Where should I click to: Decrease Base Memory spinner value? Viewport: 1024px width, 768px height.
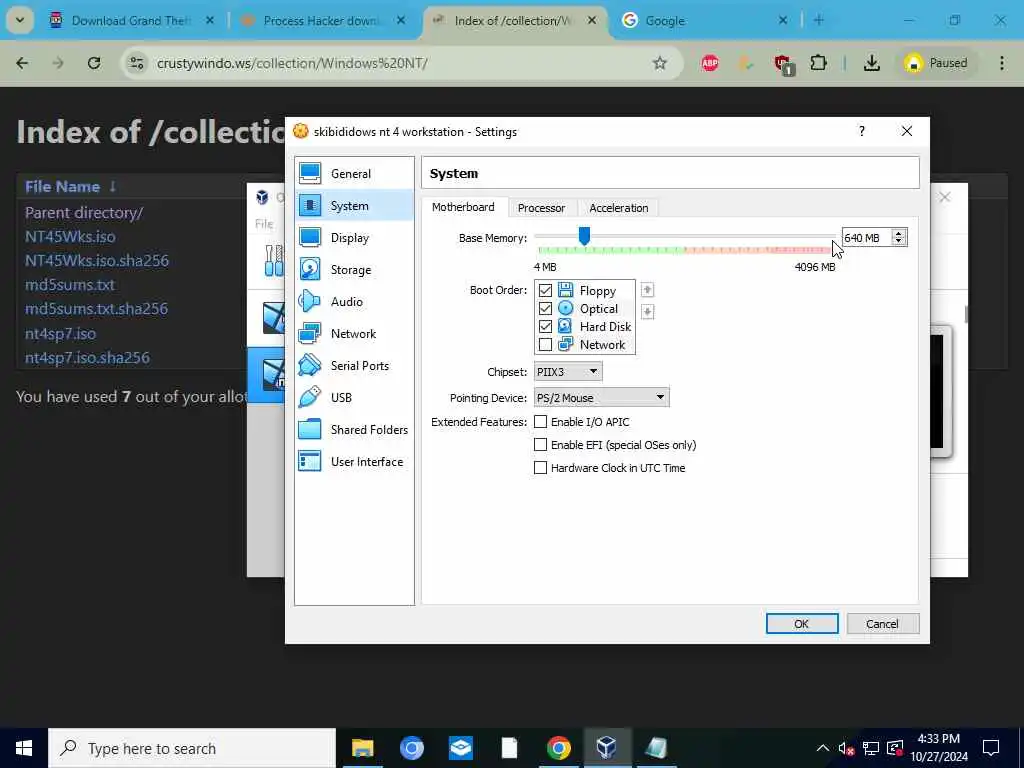coord(899,242)
